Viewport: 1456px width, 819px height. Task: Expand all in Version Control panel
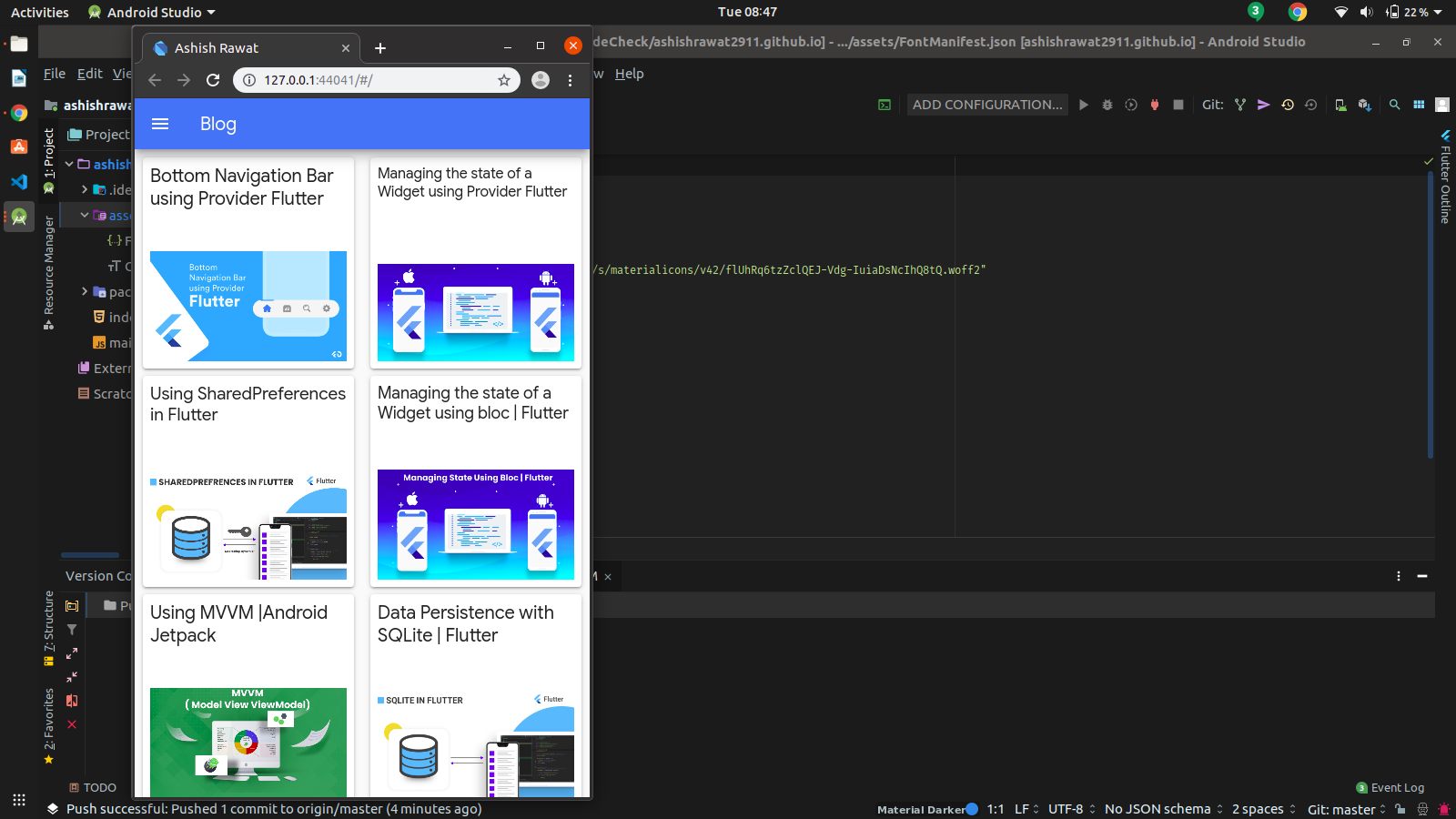click(x=72, y=653)
